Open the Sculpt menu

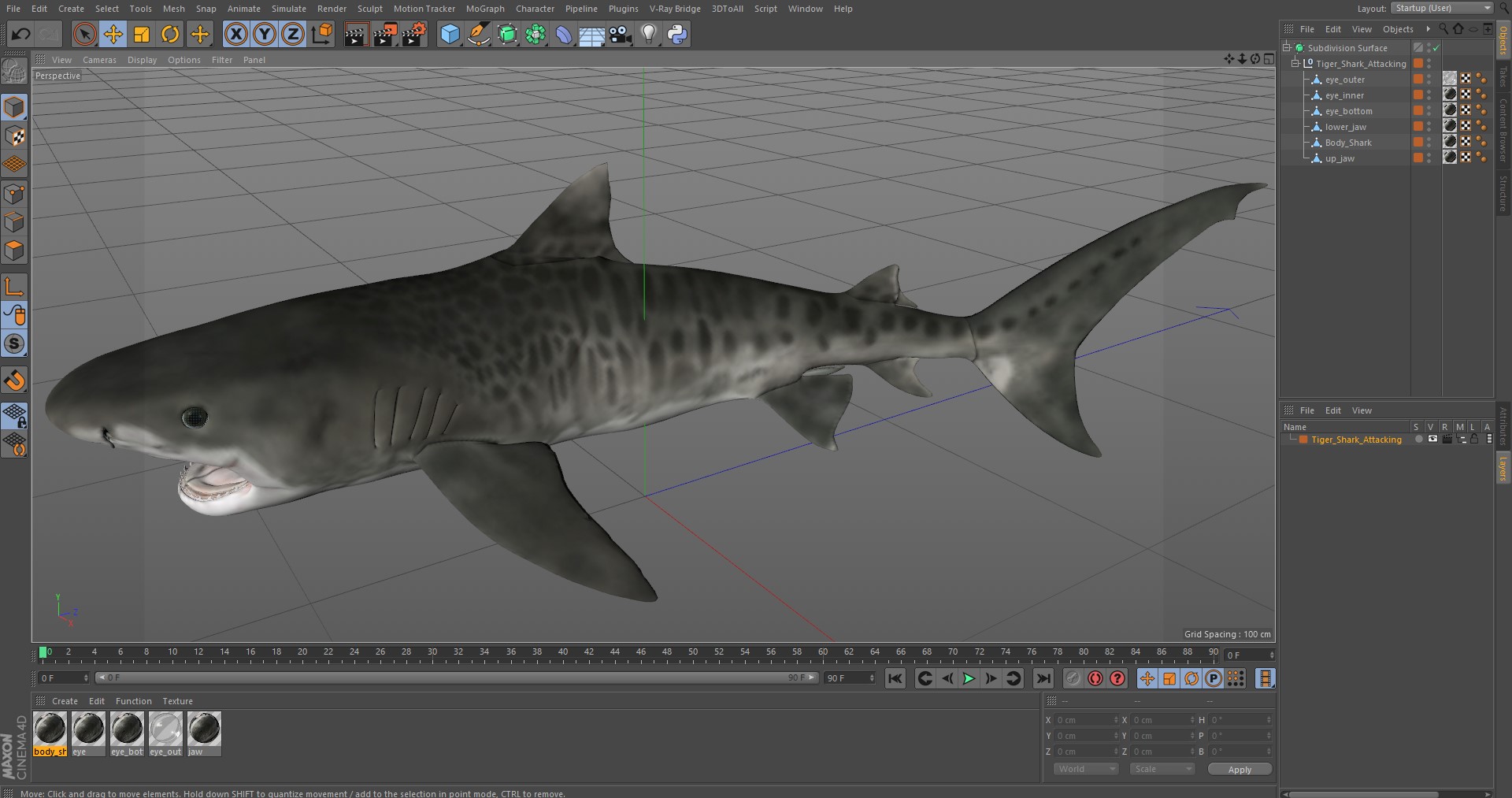click(x=370, y=9)
